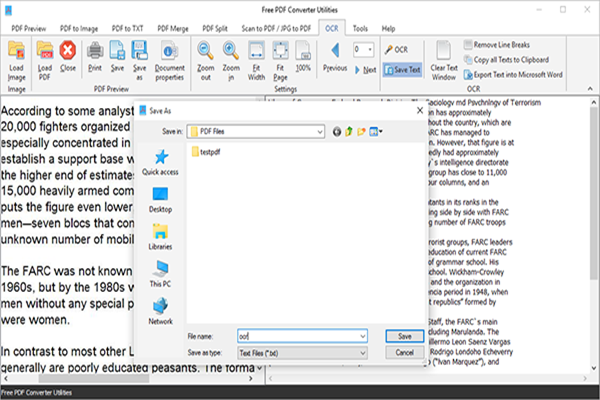Screen dimensions: 600x400
Task: Click the Load PDF toolbar icon
Action: [x=45, y=55]
